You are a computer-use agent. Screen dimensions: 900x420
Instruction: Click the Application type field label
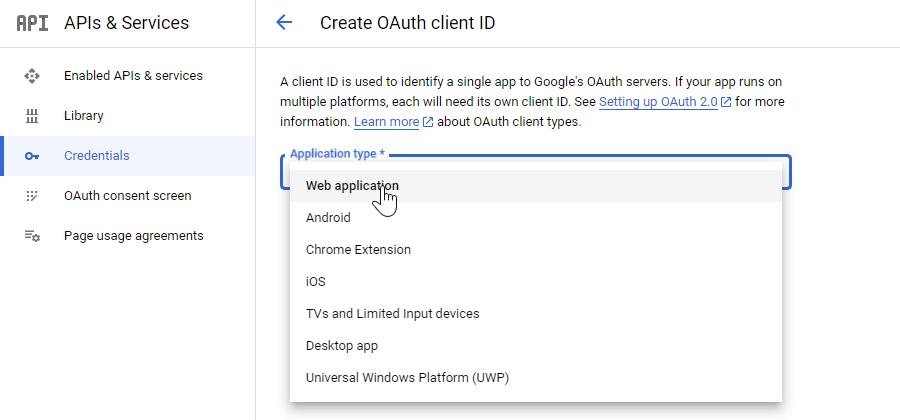[x=337, y=154]
